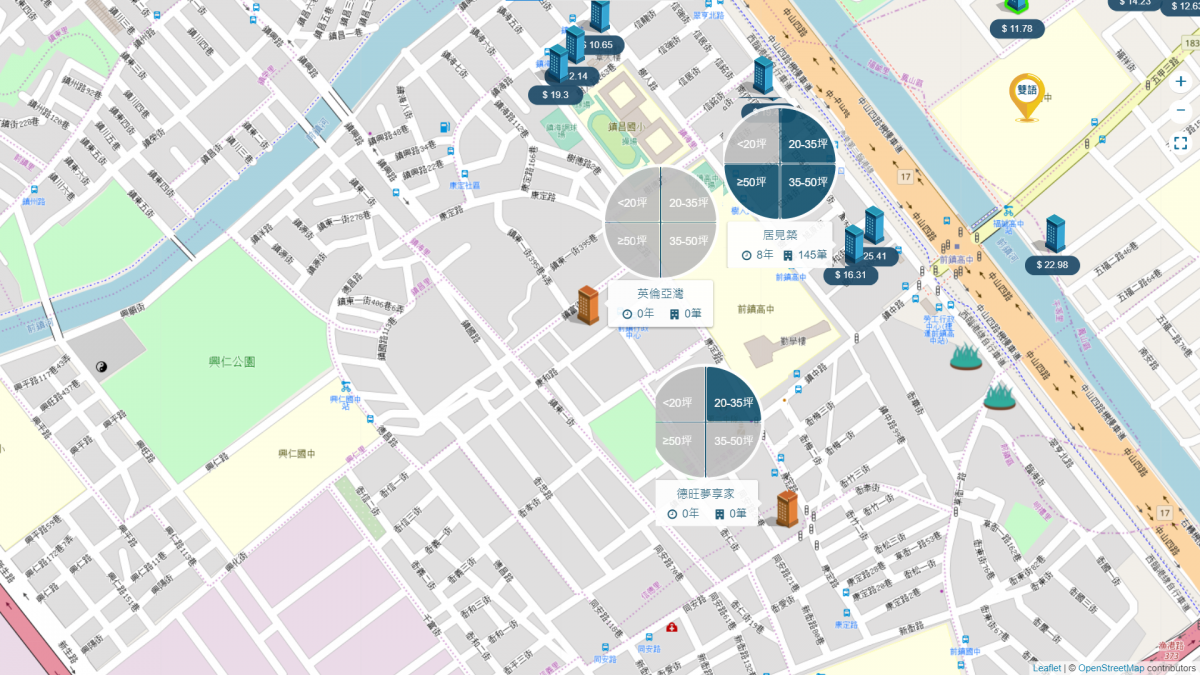Viewport: 1200px width, 675px height.
Task: Click the $ 19.3 price label
Action: tap(555, 95)
